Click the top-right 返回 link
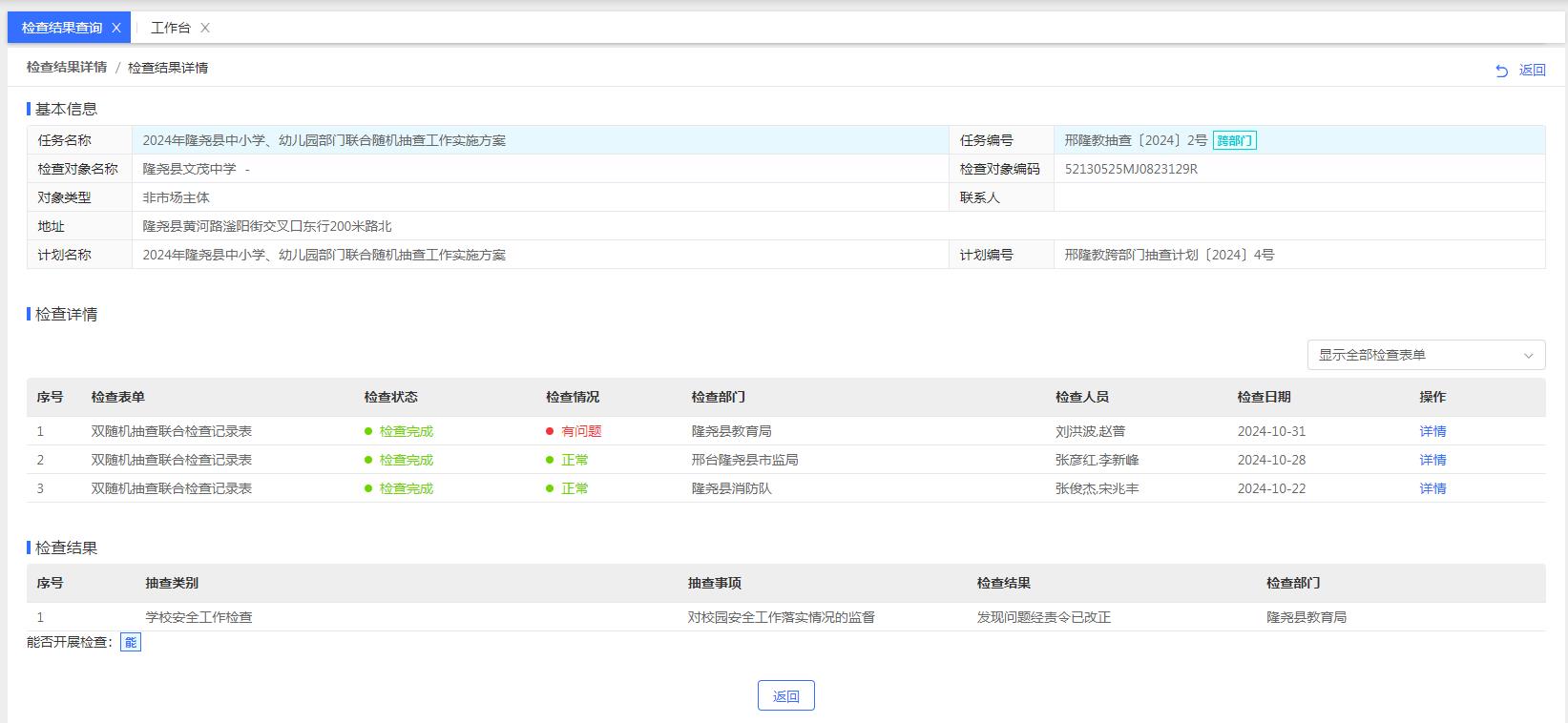Viewport: 1568px width, 723px height. pyautogui.click(x=1532, y=70)
